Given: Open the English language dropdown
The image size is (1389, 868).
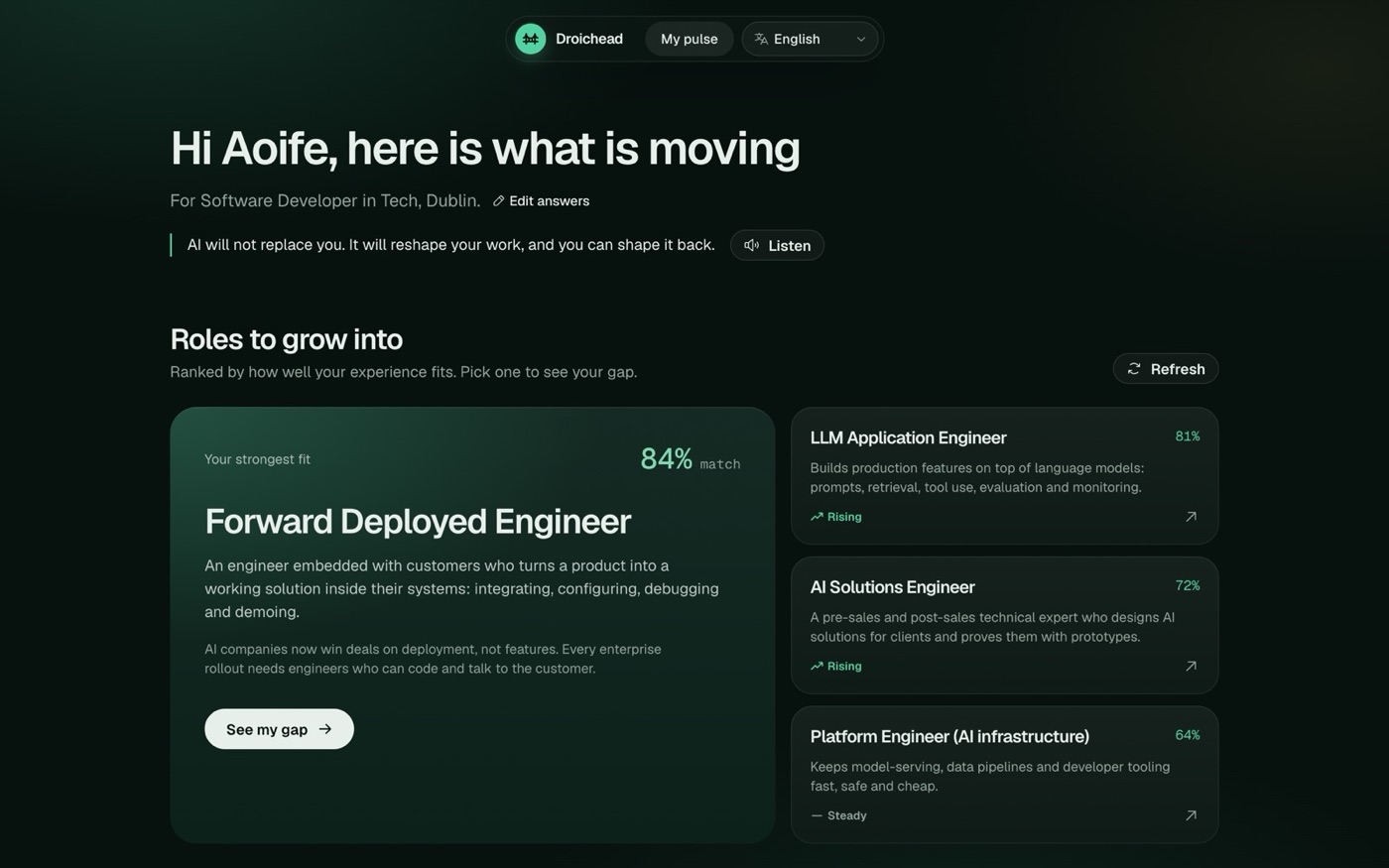Looking at the screenshot, I should pos(810,39).
